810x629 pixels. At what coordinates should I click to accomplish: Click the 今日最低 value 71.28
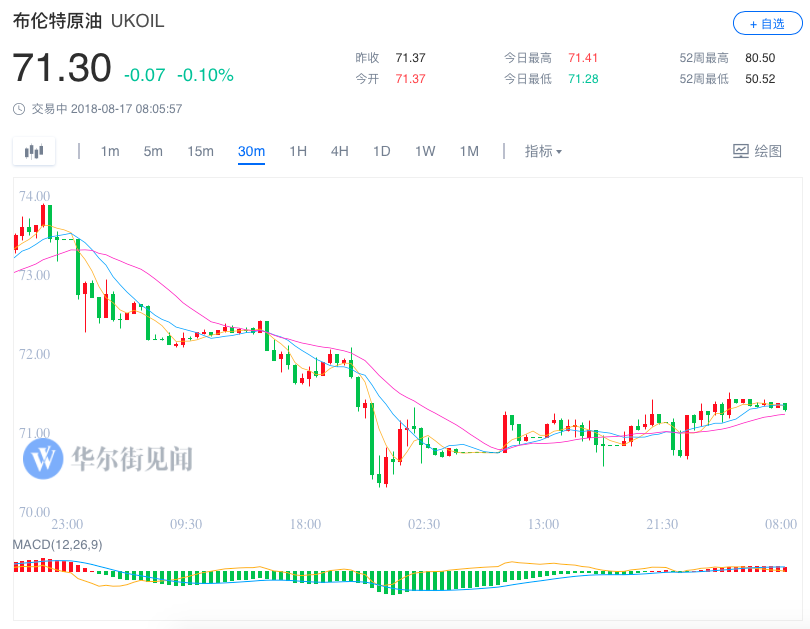click(x=583, y=79)
